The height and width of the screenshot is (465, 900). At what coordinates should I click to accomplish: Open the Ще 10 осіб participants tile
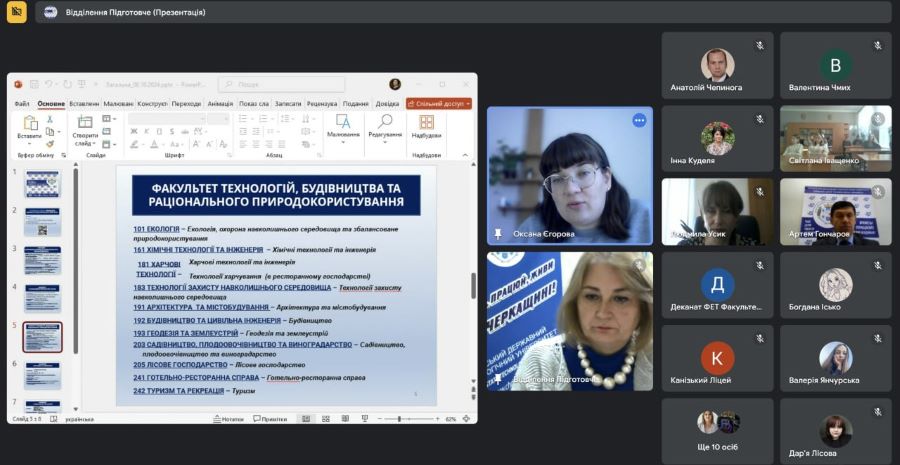[x=717, y=432]
